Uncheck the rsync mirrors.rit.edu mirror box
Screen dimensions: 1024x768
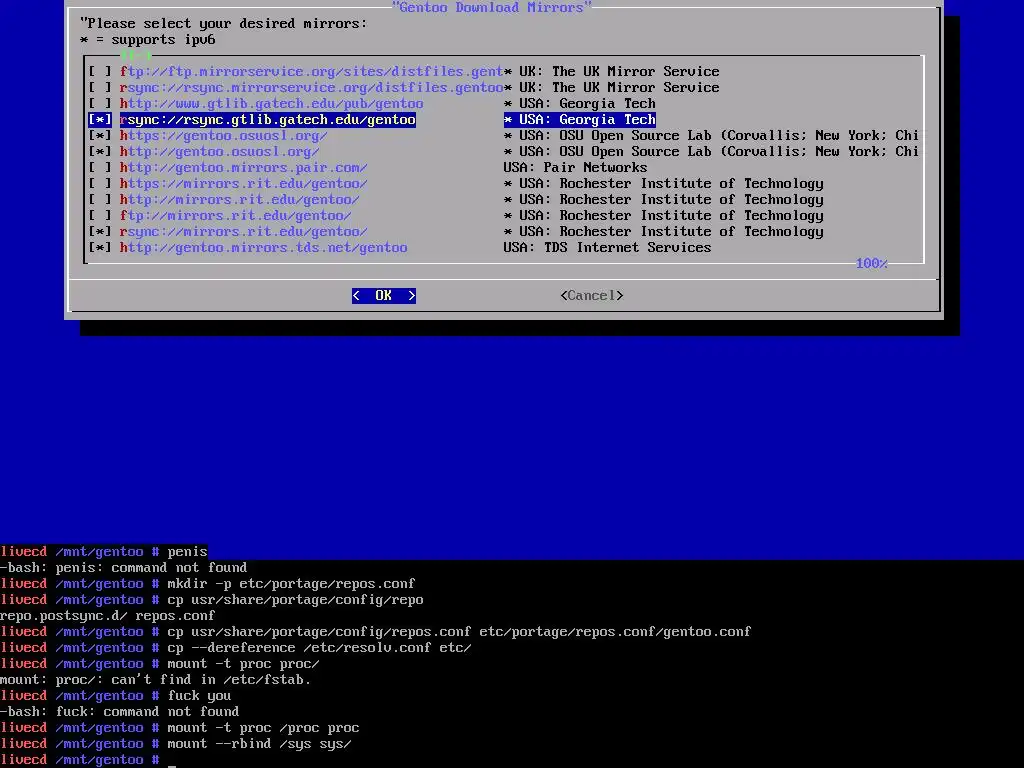pos(100,231)
